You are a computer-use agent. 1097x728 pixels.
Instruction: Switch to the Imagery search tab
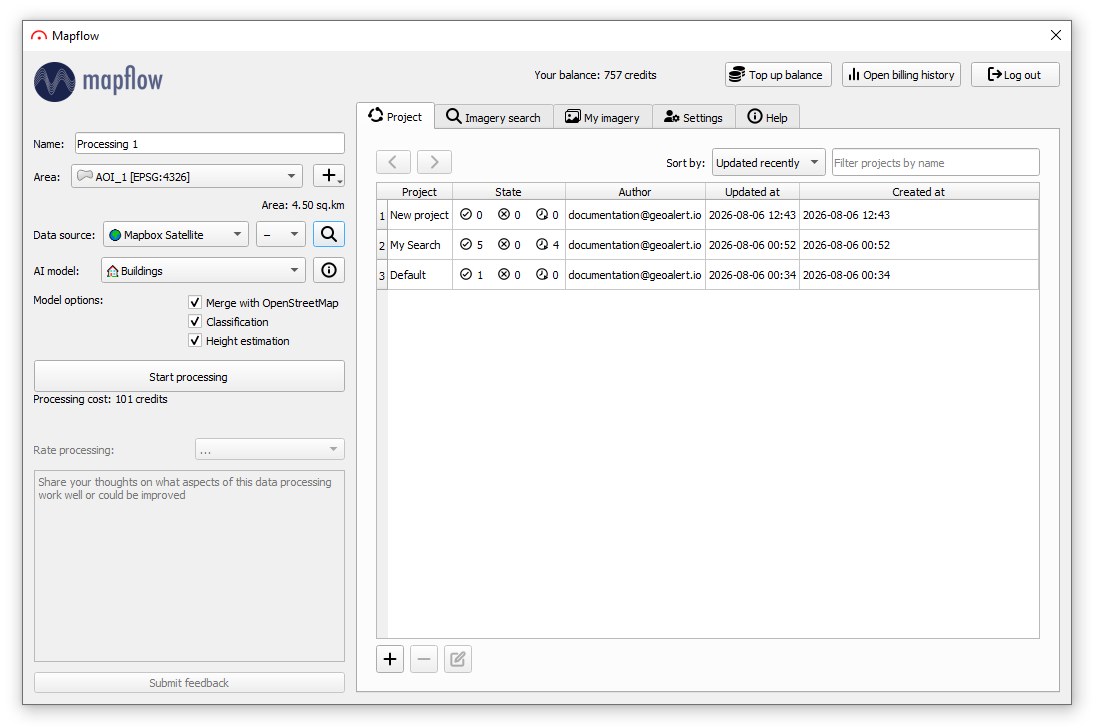(x=494, y=117)
